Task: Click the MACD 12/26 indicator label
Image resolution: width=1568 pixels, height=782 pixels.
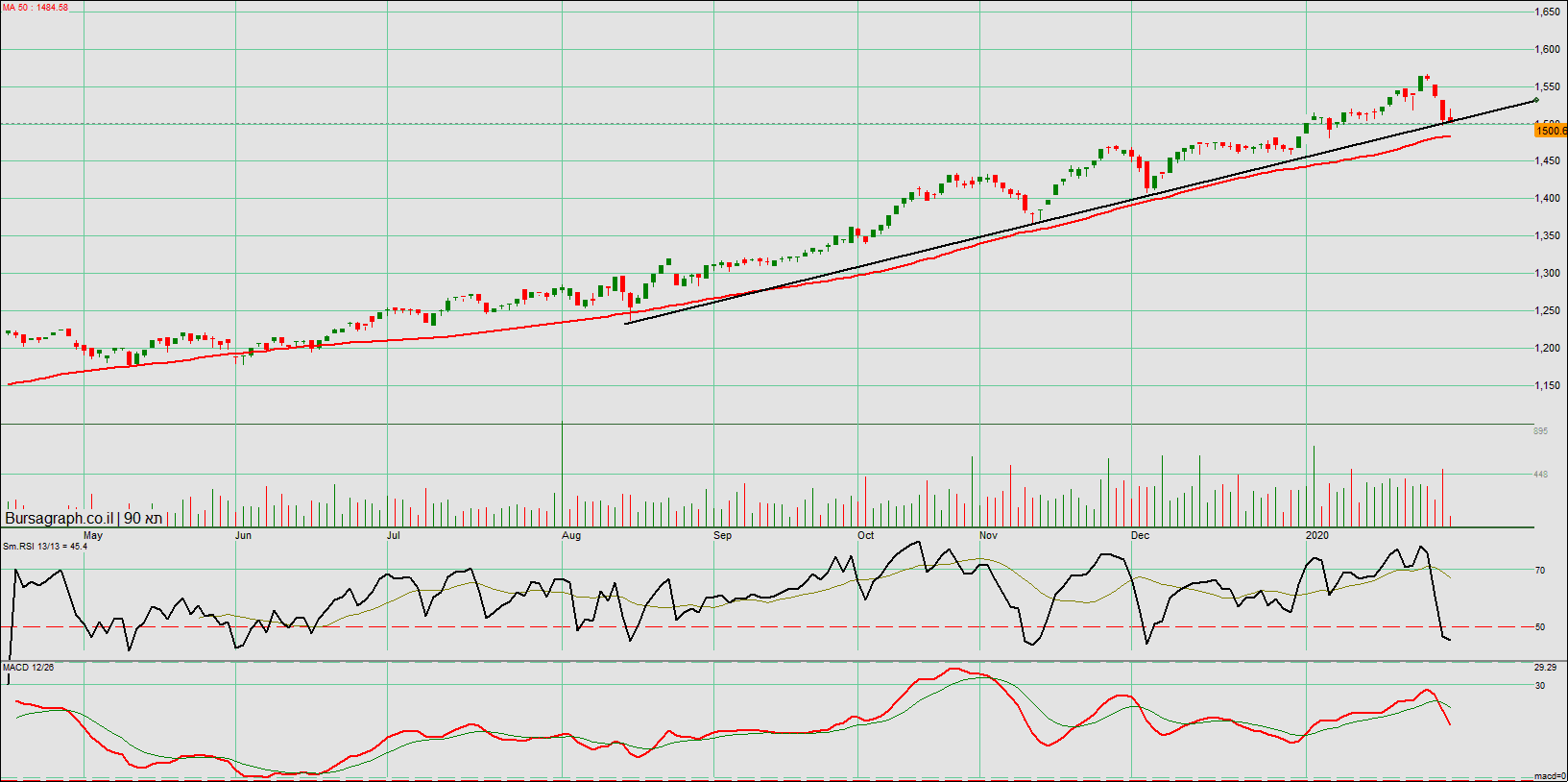Action: tap(29, 668)
